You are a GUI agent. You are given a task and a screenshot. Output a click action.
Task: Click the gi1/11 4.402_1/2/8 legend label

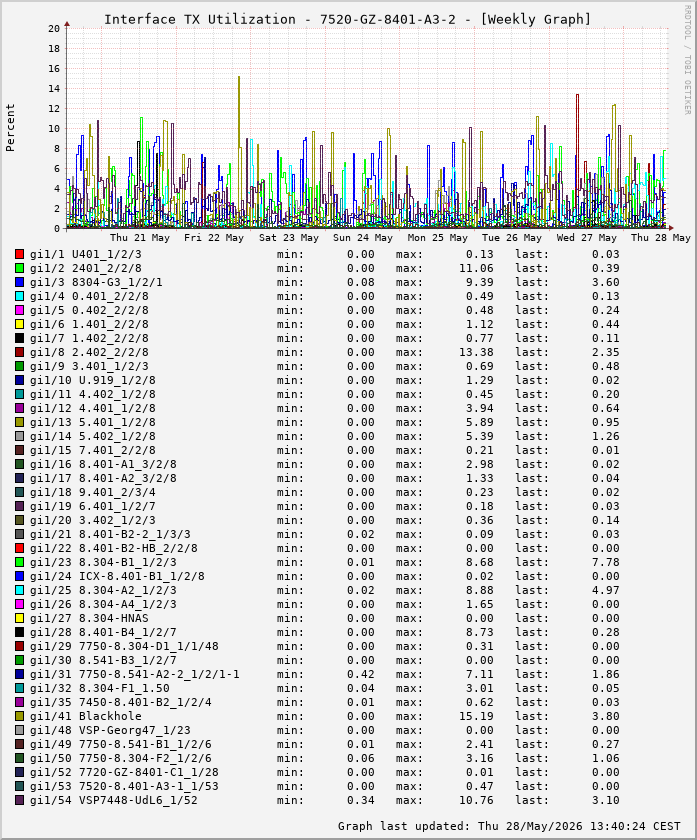coord(93,394)
